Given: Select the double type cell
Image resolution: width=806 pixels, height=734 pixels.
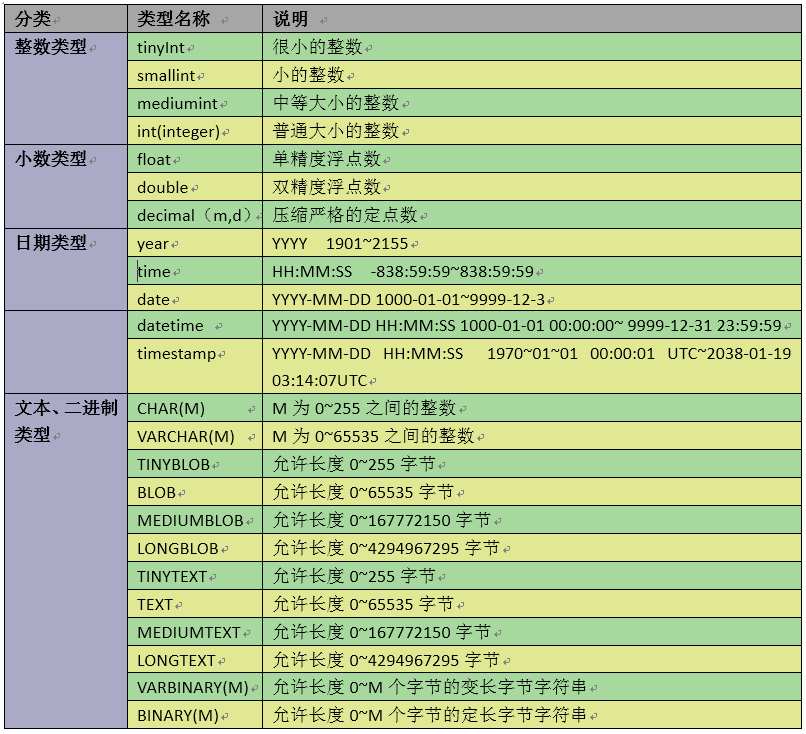Looking at the screenshot, I should pyautogui.click(x=195, y=187).
